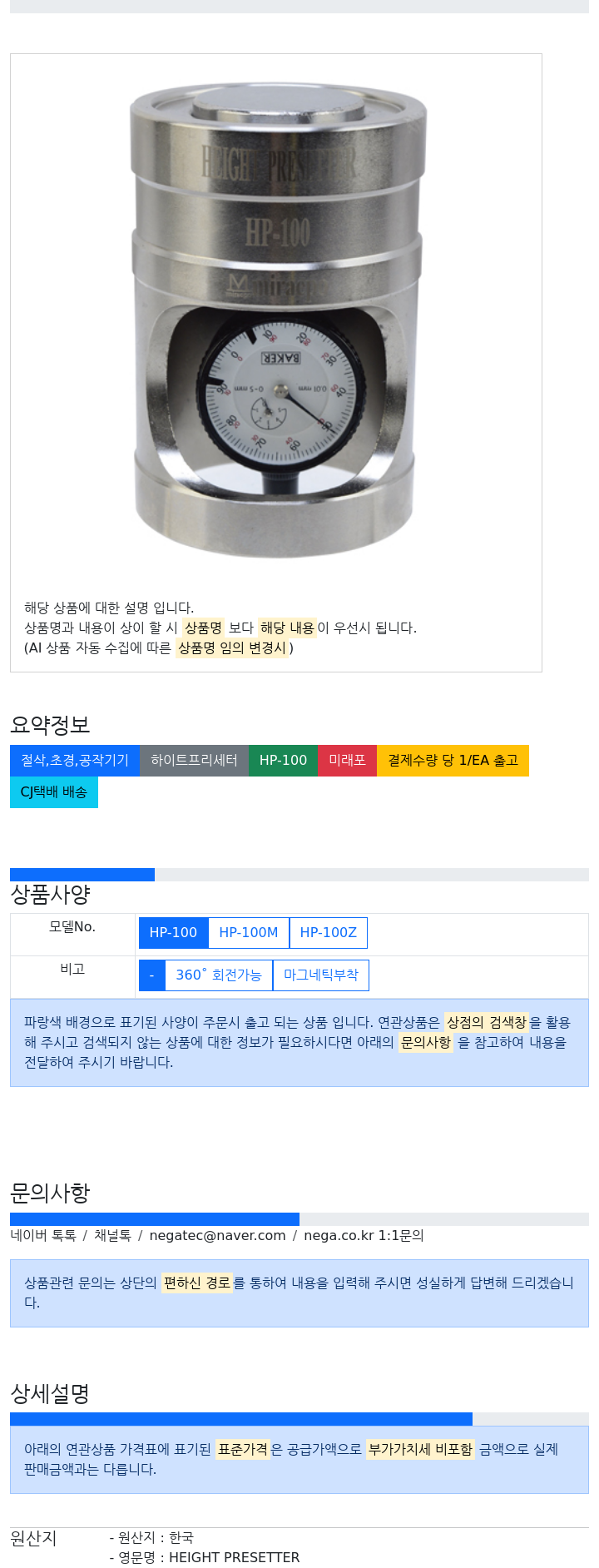Pick the 마그네틱부착 option
Viewport: 599px width, 1568px height.
pyautogui.click(x=321, y=975)
